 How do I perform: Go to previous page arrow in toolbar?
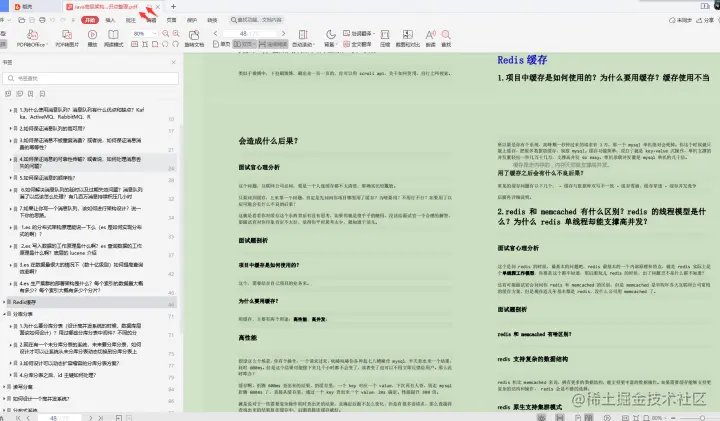215,34
